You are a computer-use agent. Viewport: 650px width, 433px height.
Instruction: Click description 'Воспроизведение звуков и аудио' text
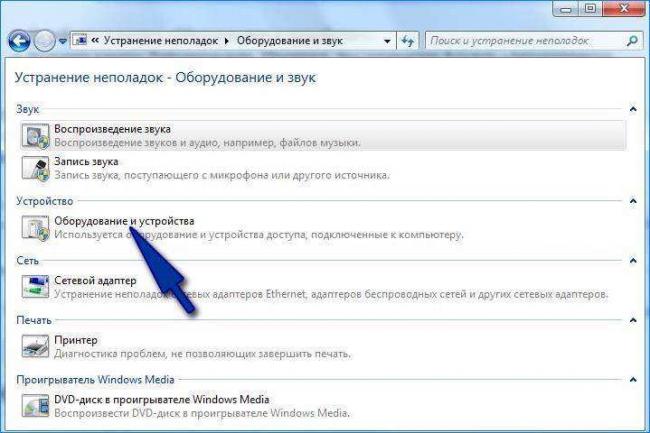[207, 143]
